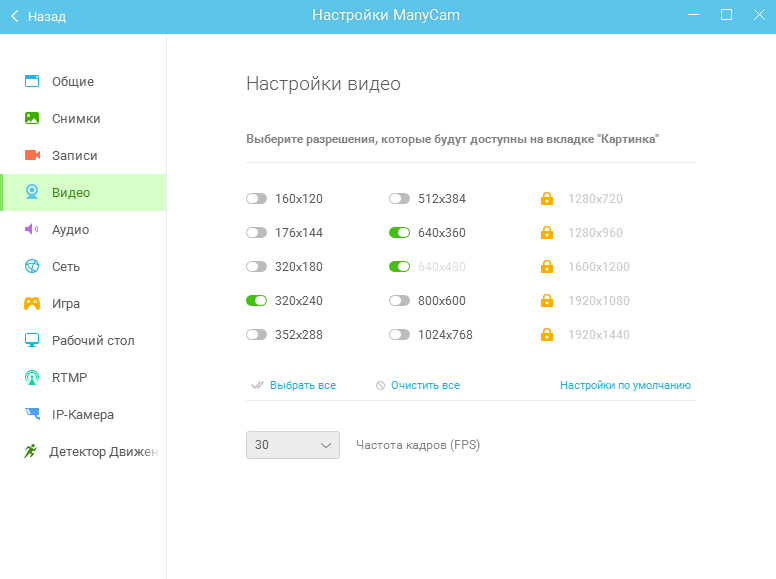Click the Общие window icon in sidebar
The image size is (776, 579).
point(32,81)
